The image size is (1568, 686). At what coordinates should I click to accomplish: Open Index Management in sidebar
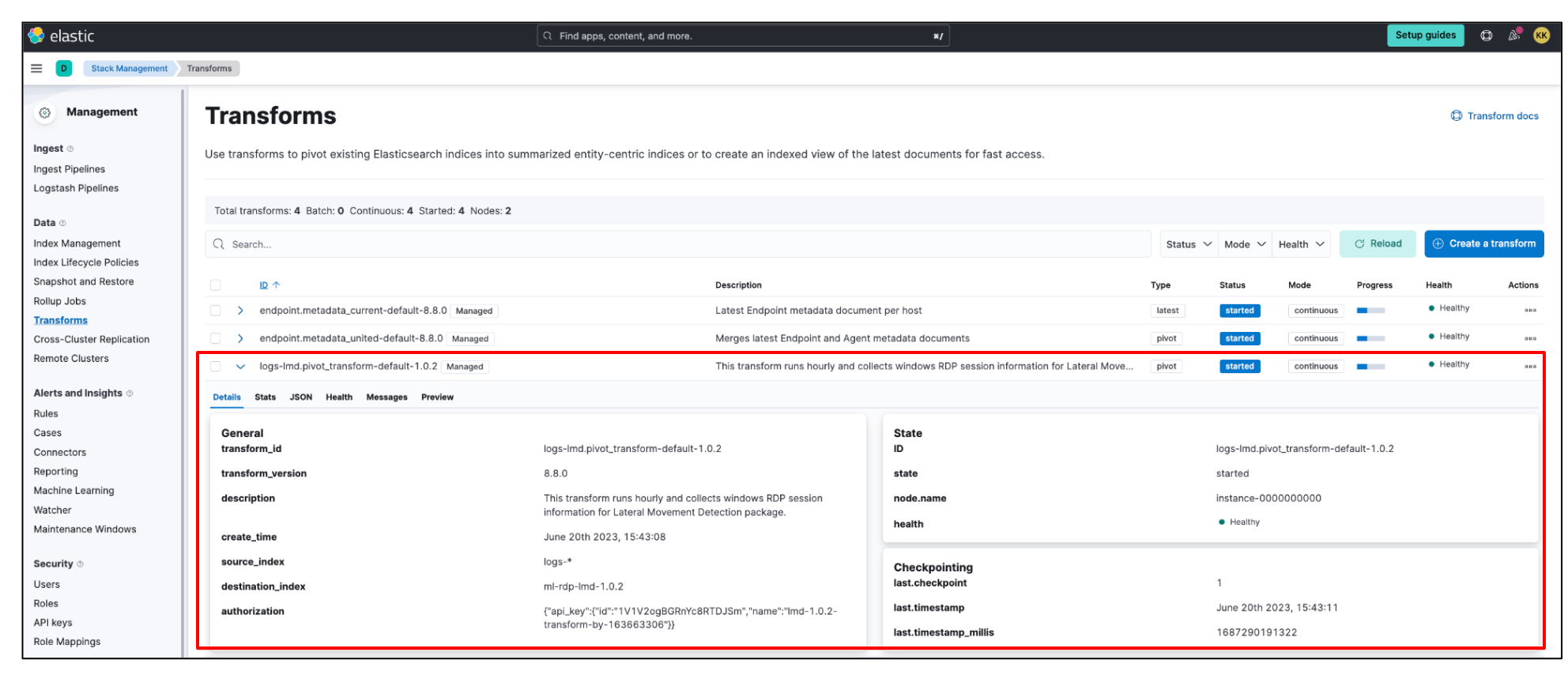click(x=77, y=243)
